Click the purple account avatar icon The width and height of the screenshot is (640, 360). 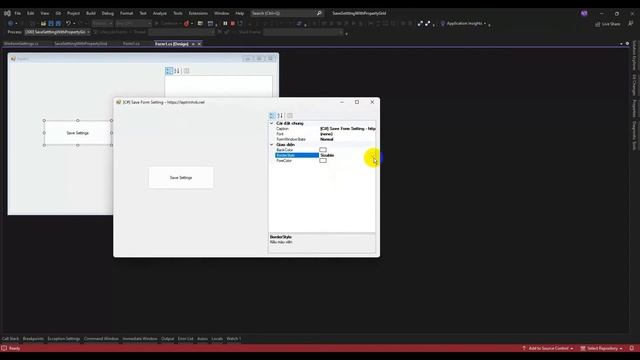pos(584,13)
